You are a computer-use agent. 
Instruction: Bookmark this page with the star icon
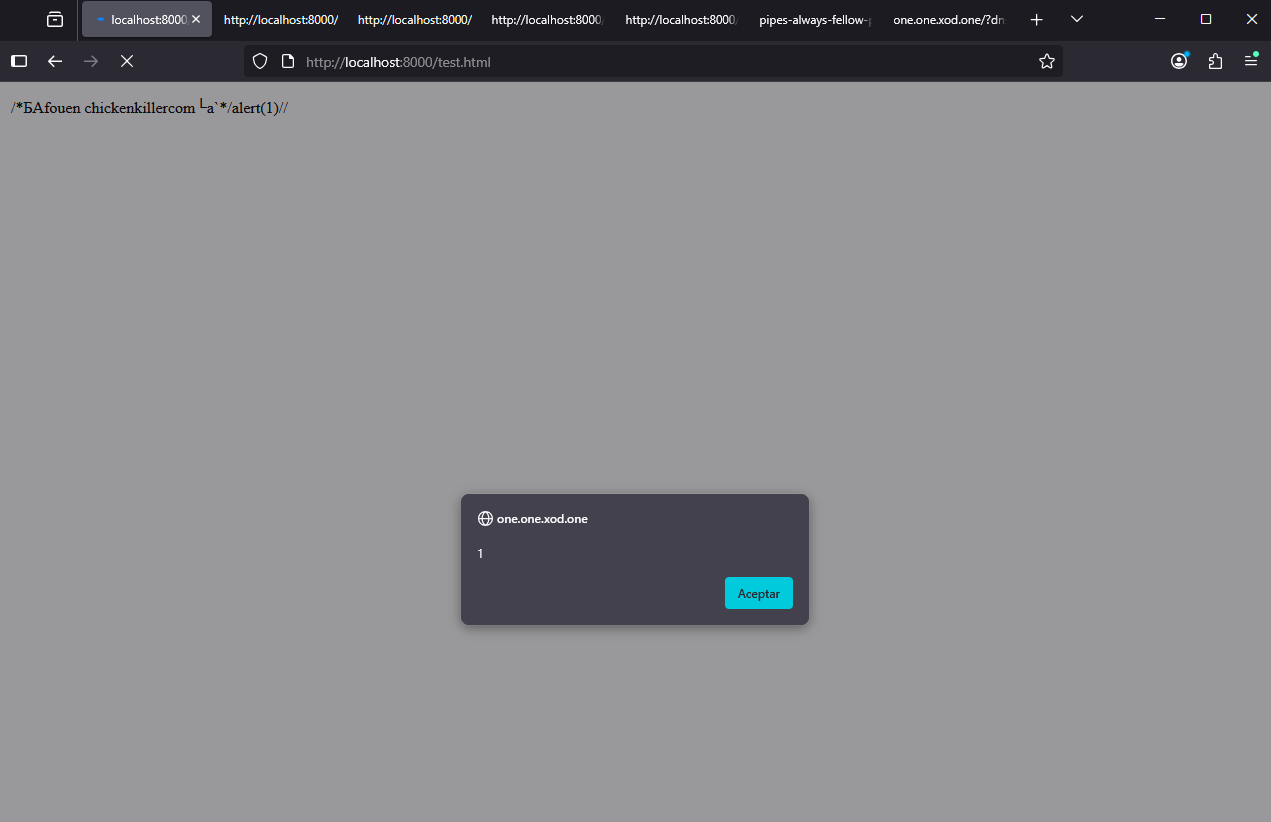(x=1046, y=61)
